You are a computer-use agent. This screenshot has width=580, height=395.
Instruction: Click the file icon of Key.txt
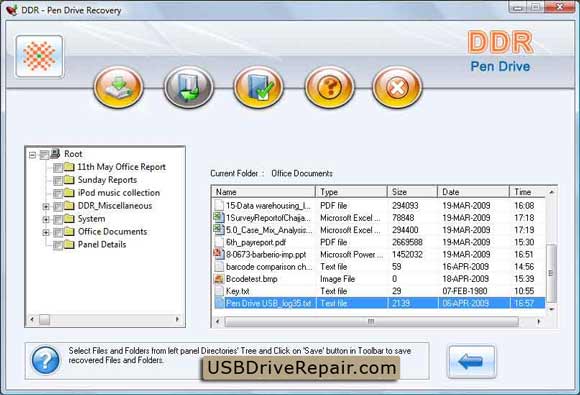[219, 291]
